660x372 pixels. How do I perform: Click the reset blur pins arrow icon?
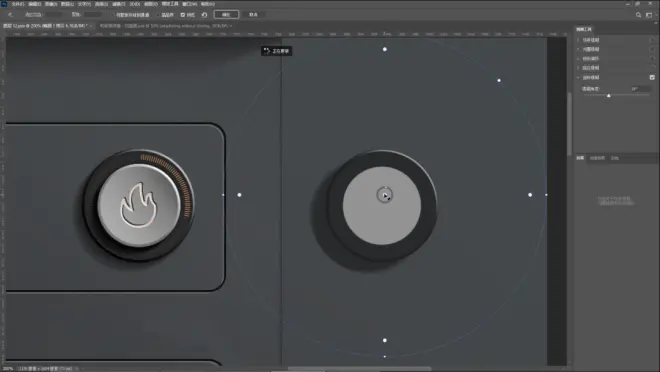204,15
